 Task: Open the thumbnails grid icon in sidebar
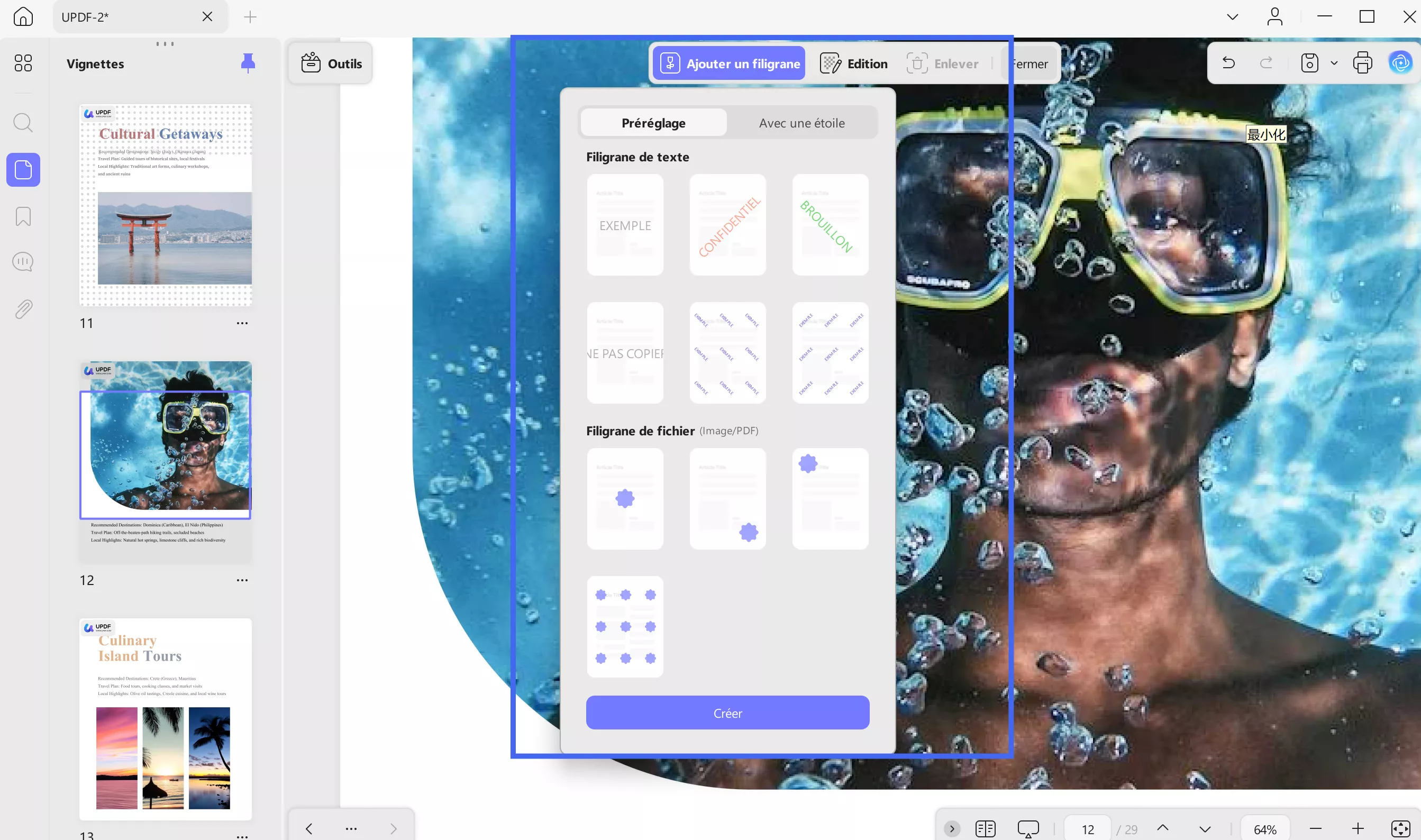23,63
